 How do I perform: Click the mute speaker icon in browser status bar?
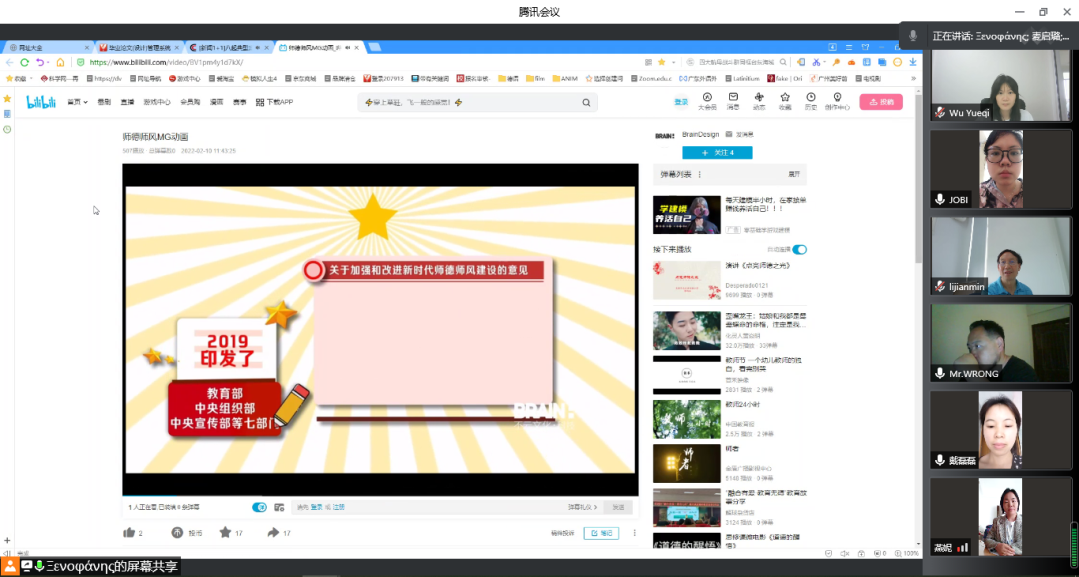coord(844,553)
